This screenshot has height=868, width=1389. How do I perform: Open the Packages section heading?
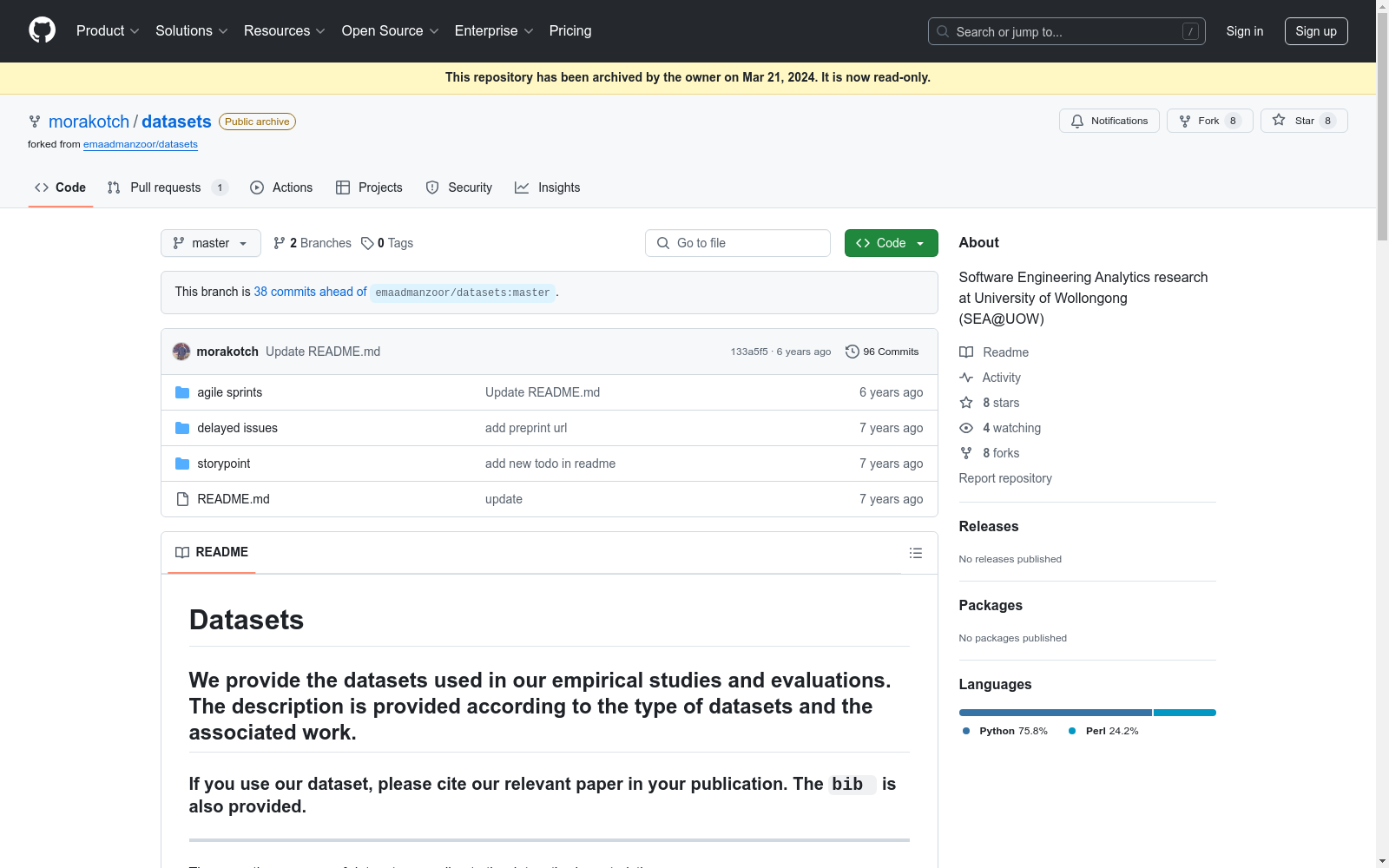point(991,605)
